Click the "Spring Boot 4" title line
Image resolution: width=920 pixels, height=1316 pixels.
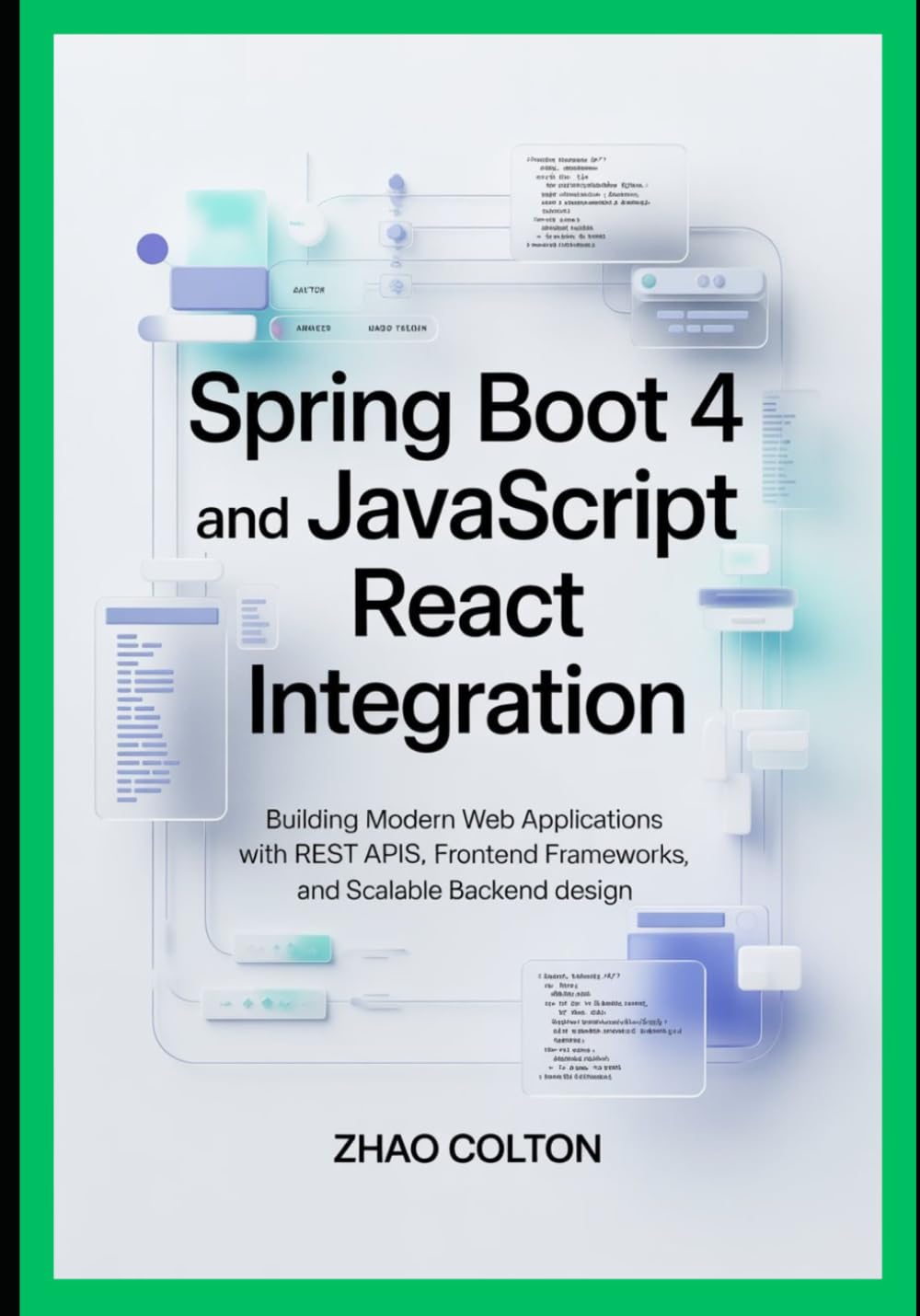pos(466,414)
